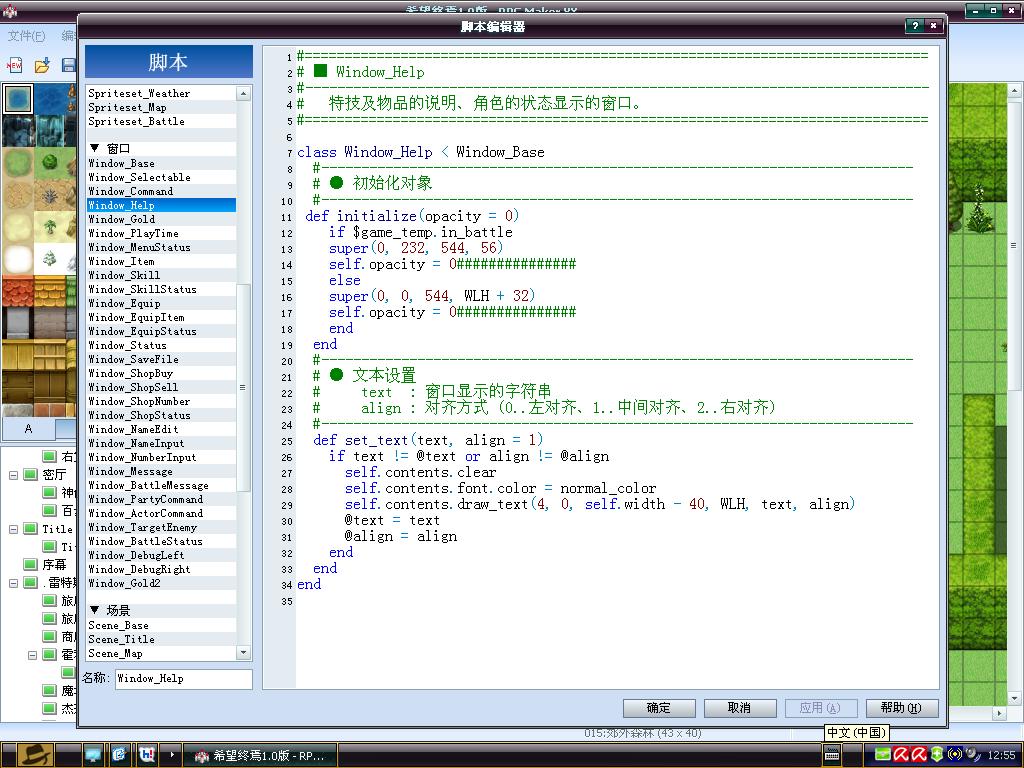Select the blue water tile in palette
Viewport: 1024px width, 768px height.
pyautogui.click(x=18, y=99)
